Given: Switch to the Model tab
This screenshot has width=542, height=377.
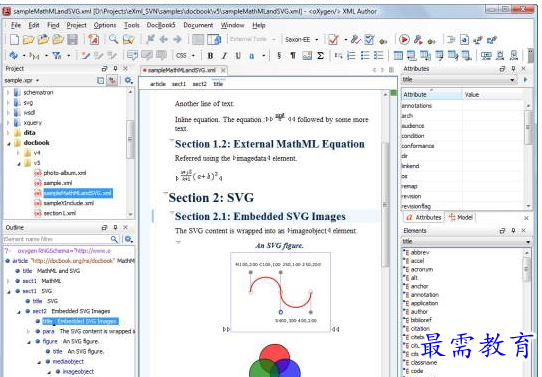Looking at the screenshot, I should tap(461, 217).
